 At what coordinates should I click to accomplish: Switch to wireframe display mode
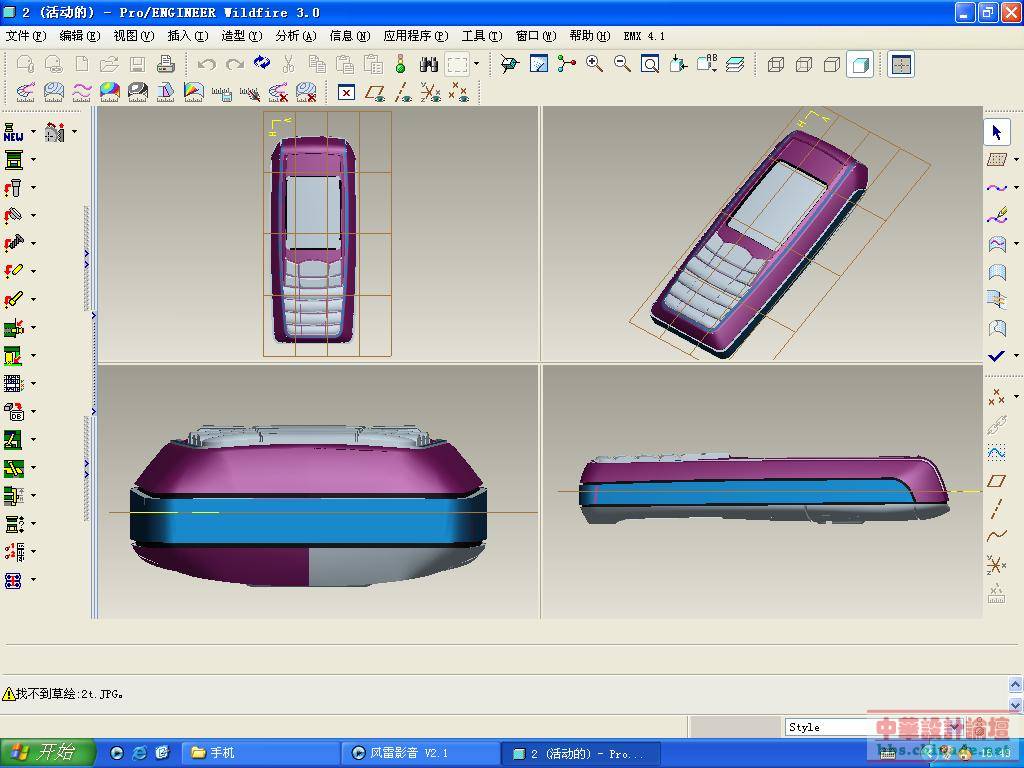click(775, 64)
